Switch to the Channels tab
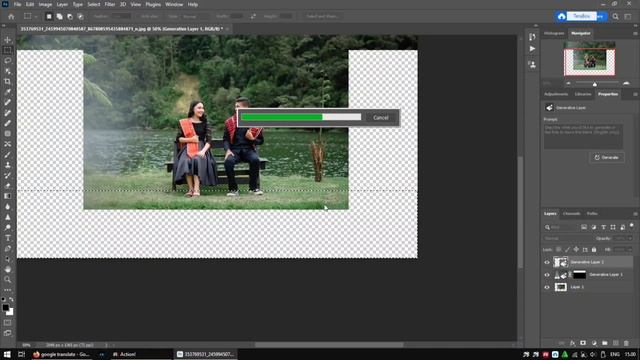 click(571, 213)
